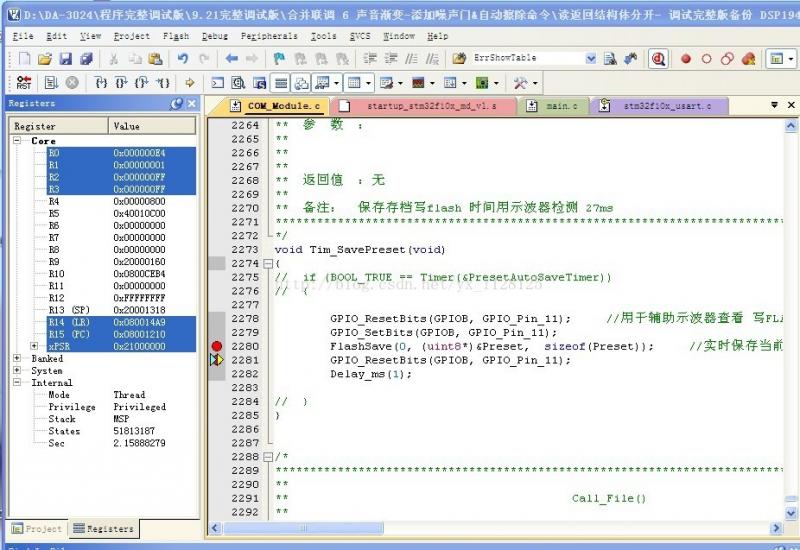800x550 pixels.
Task: Collapse the Internal group
Action: (17, 382)
